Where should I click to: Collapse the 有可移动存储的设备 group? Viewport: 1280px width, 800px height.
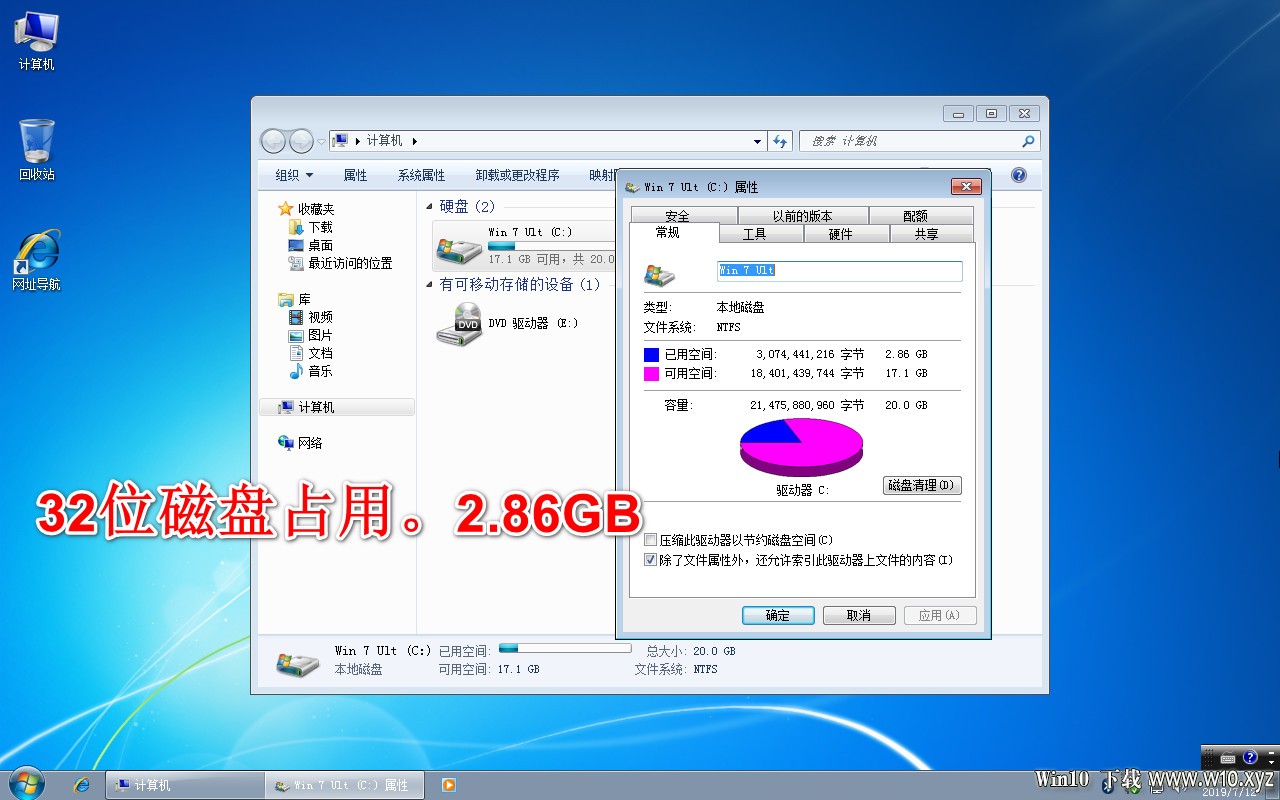pos(430,285)
